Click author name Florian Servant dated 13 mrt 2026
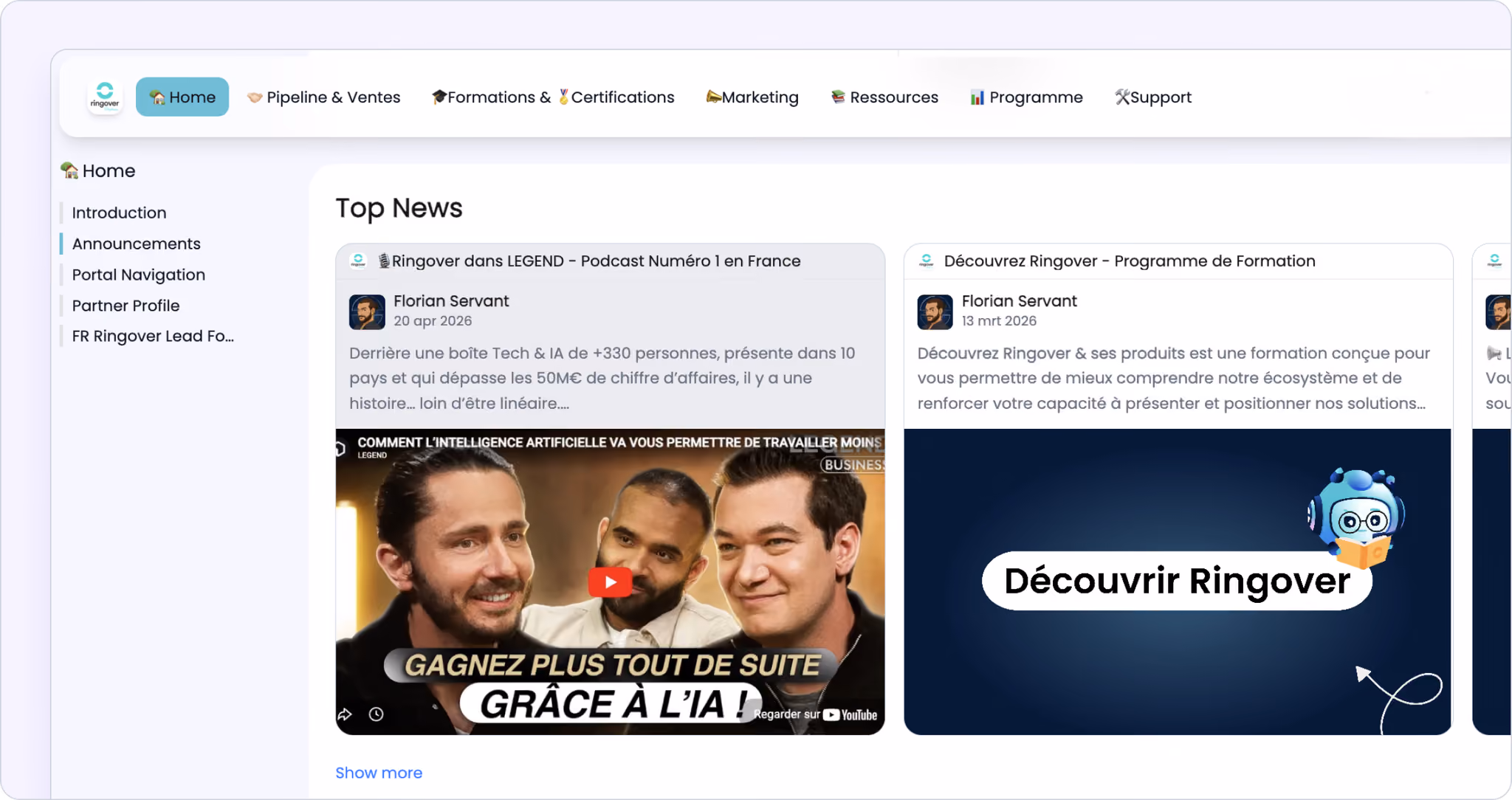 click(1020, 301)
